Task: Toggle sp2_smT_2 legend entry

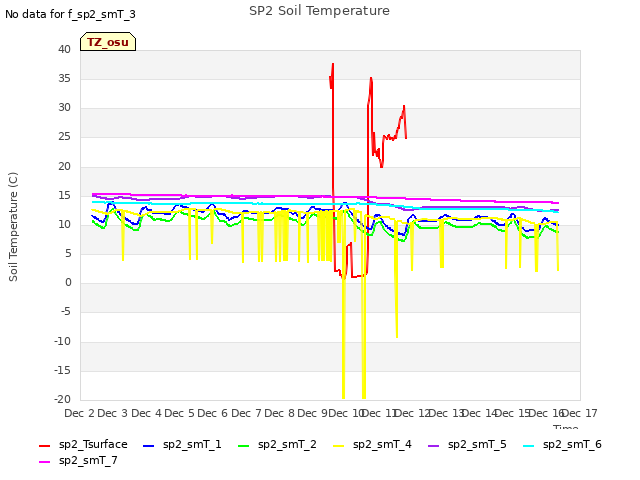Action: point(277,444)
